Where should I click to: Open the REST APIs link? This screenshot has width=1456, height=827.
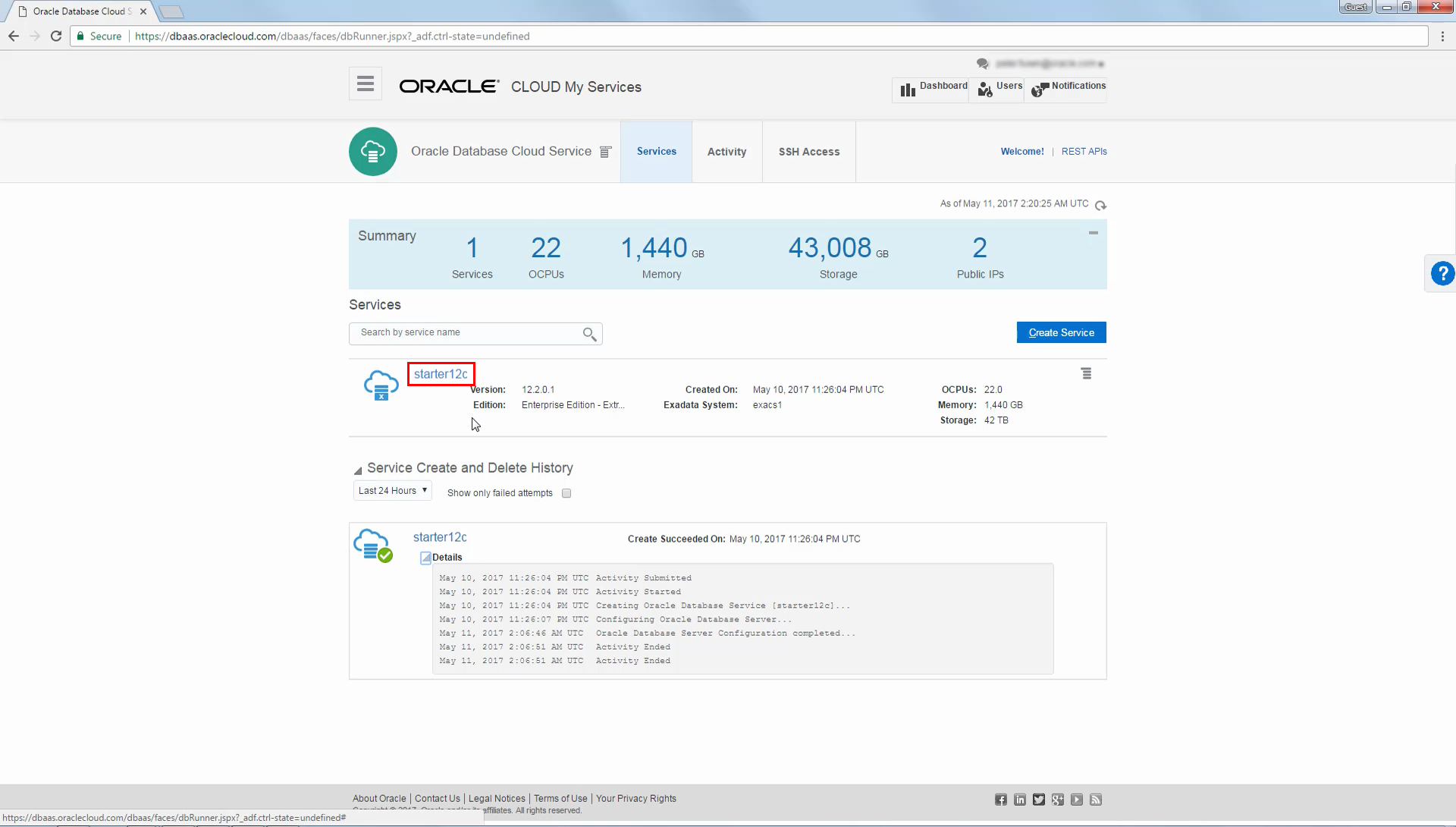pos(1084,152)
